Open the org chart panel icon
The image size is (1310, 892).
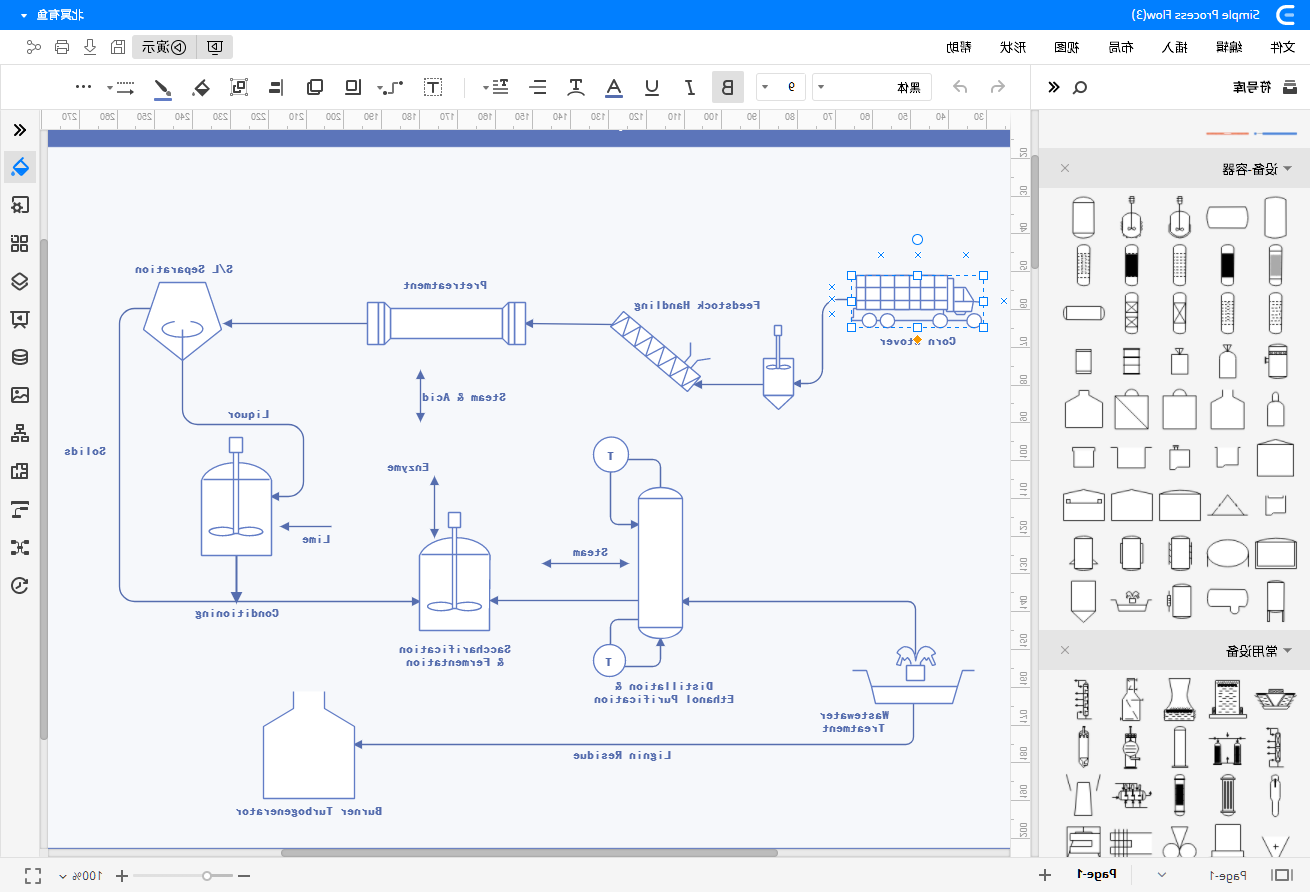pyautogui.click(x=19, y=433)
